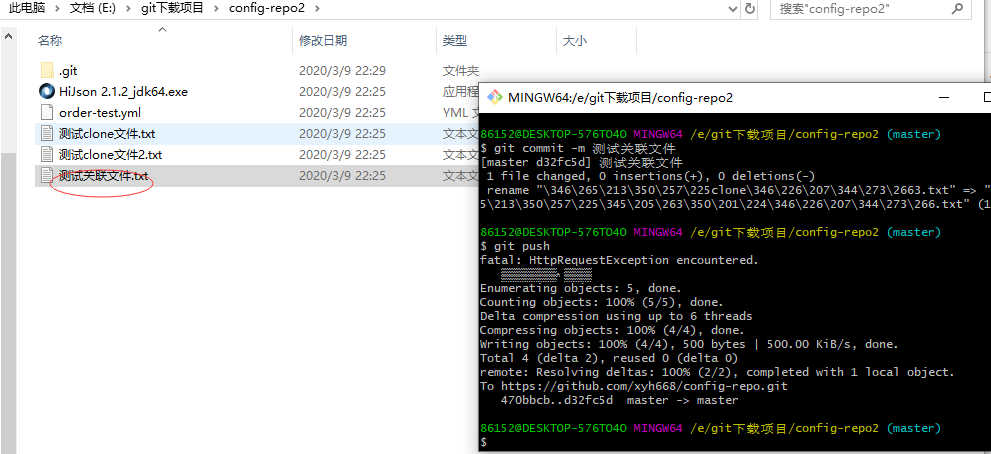Click the fatal HttpRequestException line in terminal

click(618, 260)
